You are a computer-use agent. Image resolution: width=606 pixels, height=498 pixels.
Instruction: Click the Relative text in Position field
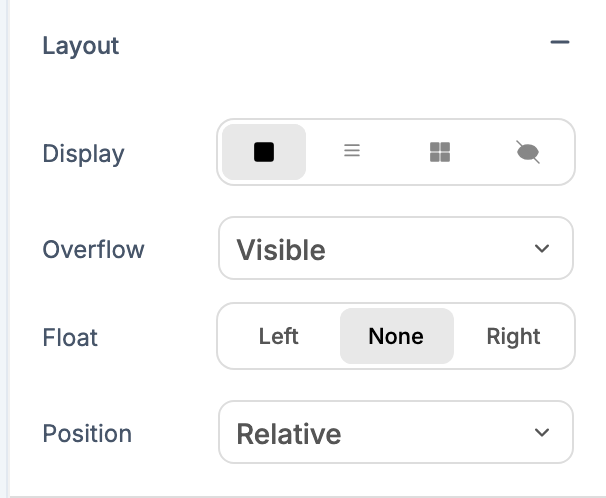(289, 434)
